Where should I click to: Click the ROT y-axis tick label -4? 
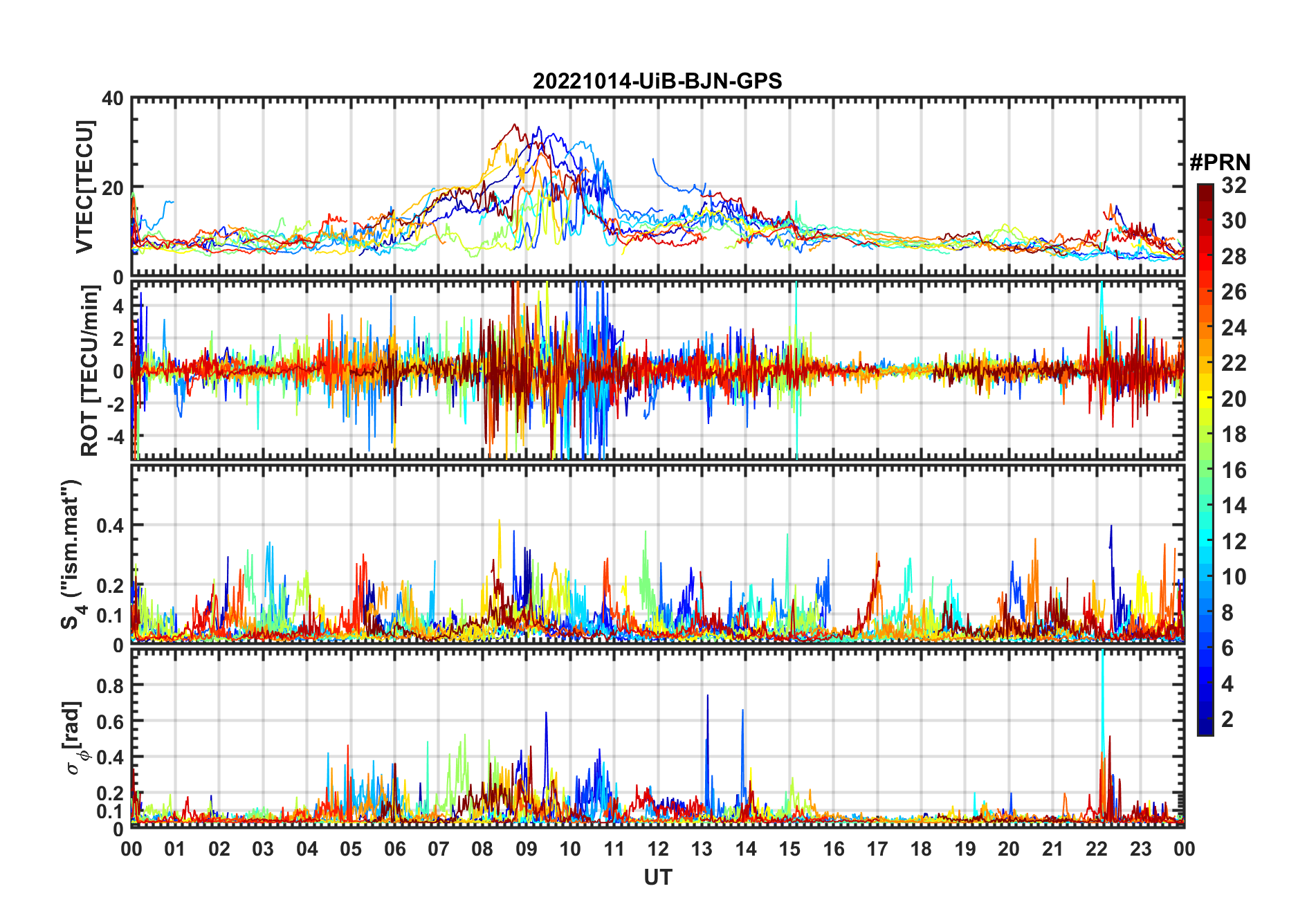[x=115, y=437]
